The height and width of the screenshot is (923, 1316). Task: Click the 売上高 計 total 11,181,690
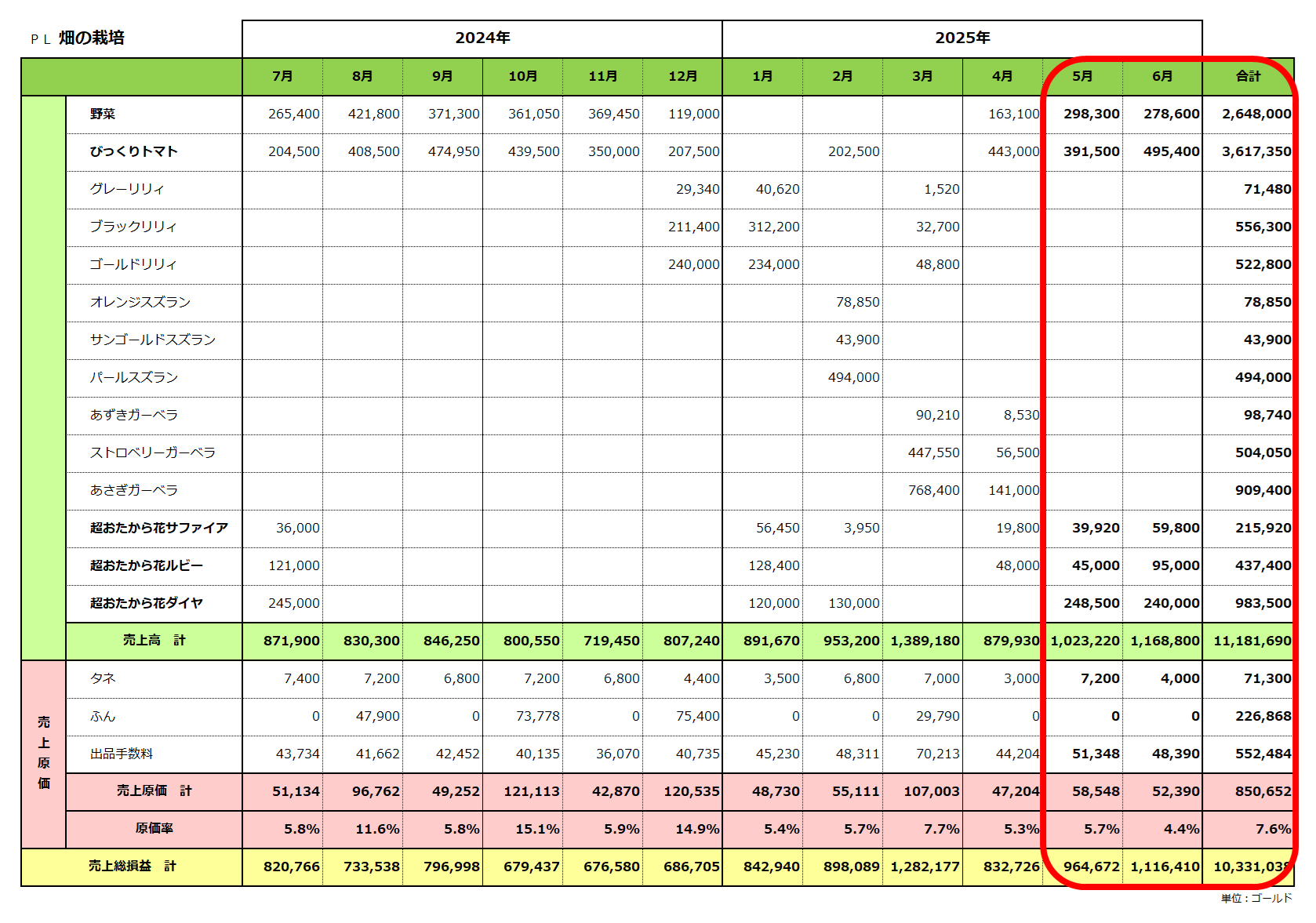tap(1252, 641)
